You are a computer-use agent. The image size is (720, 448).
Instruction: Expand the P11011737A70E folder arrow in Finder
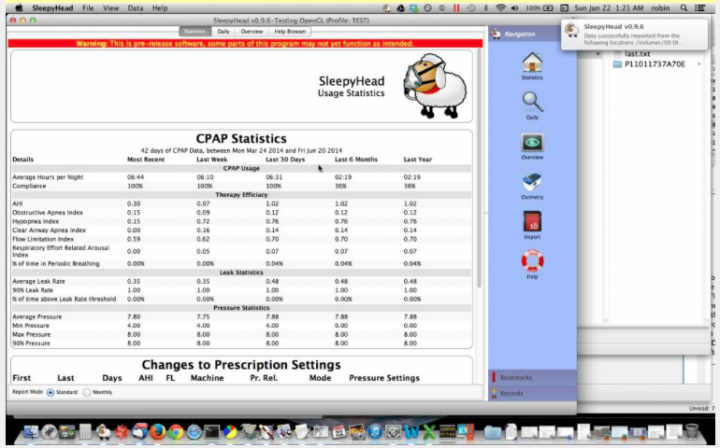(x=699, y=64)
